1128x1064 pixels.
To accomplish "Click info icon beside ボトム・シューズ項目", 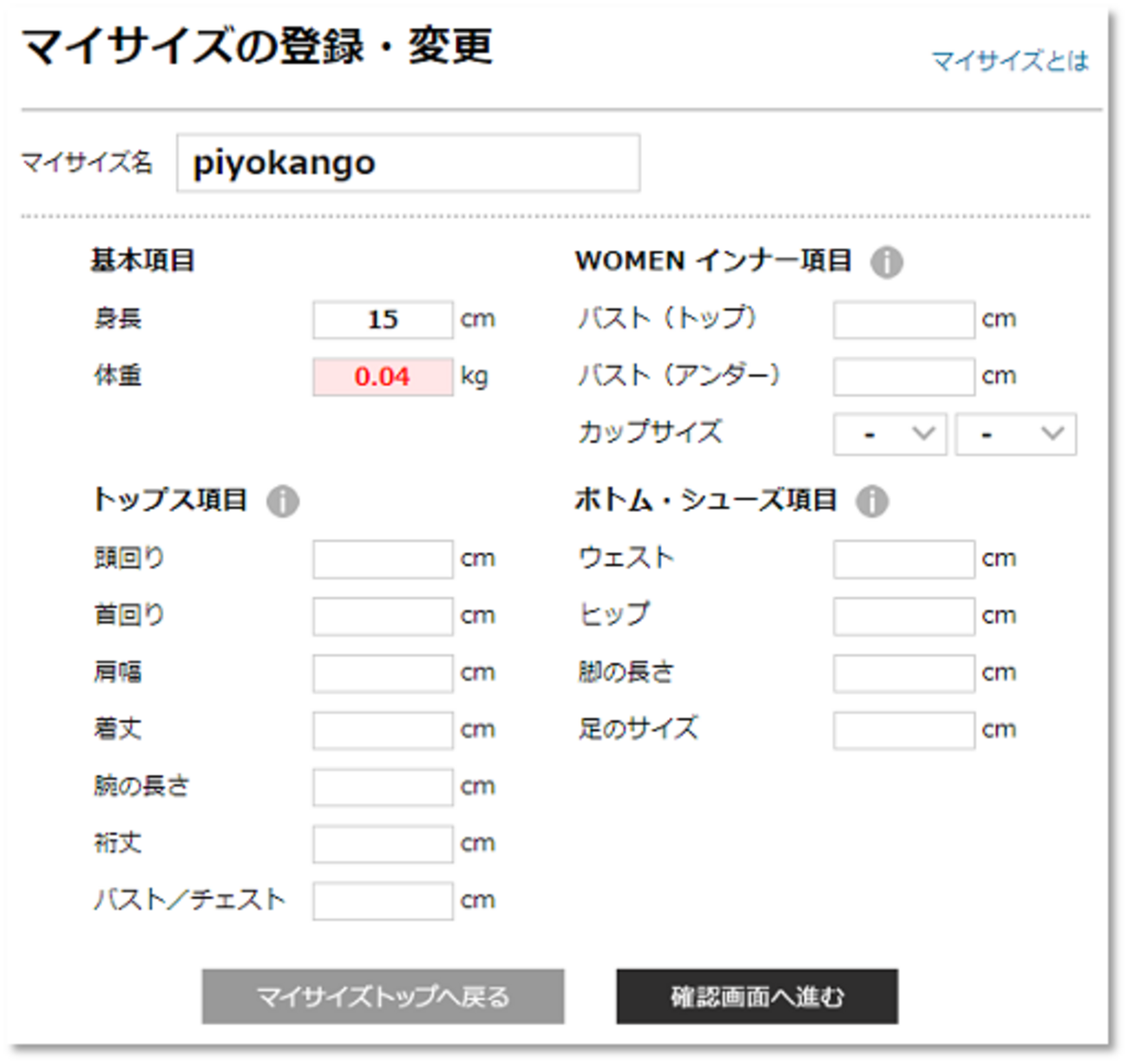I will [x=871, y=501].
